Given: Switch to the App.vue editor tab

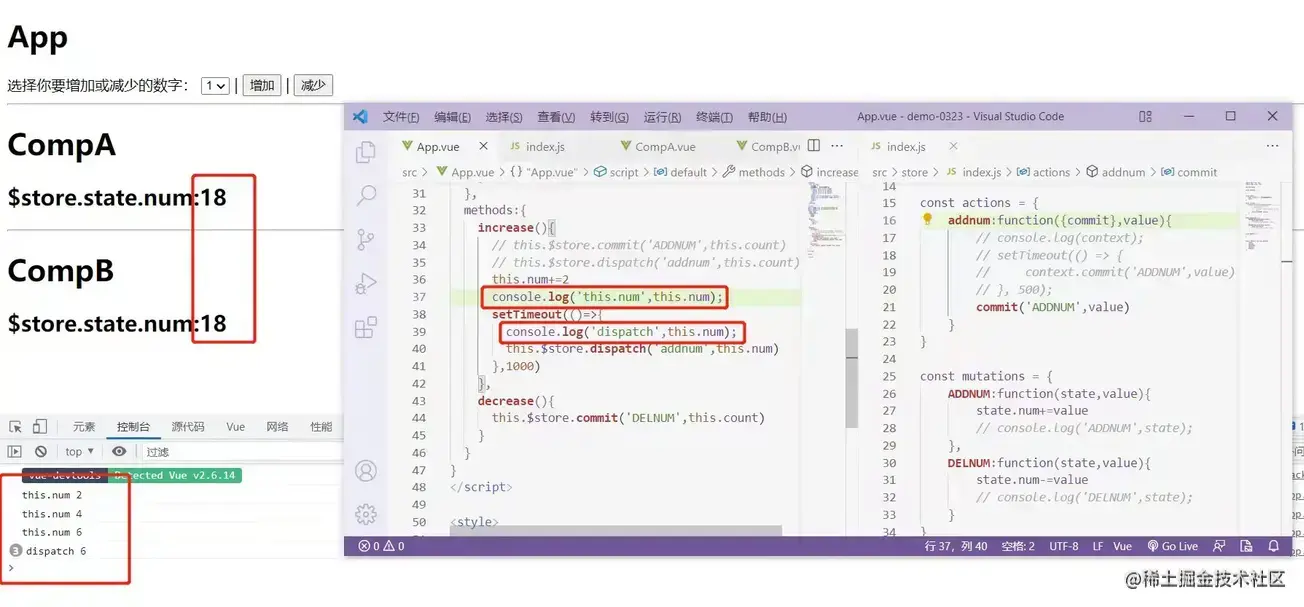Looking at the screenshot, I should click(444, 146).
